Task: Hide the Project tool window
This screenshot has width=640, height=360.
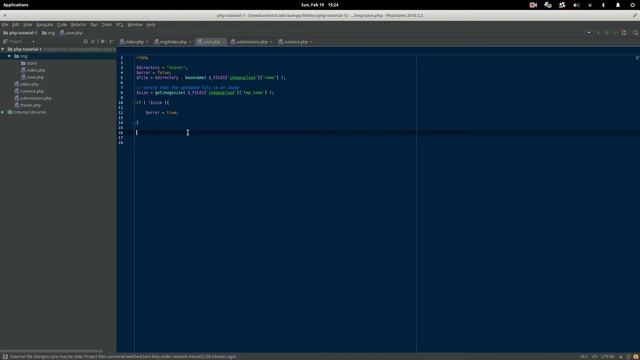Action: click(x=111, y=41)
